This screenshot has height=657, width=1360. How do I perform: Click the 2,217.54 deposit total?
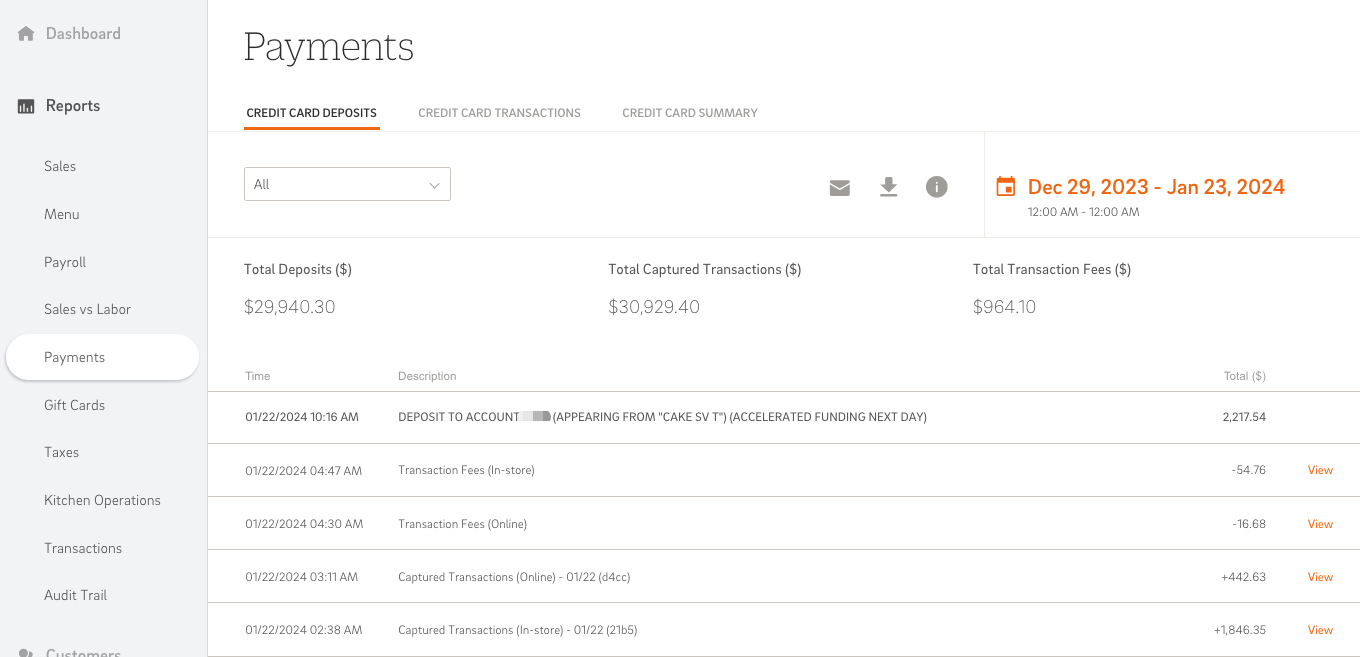1244,417
